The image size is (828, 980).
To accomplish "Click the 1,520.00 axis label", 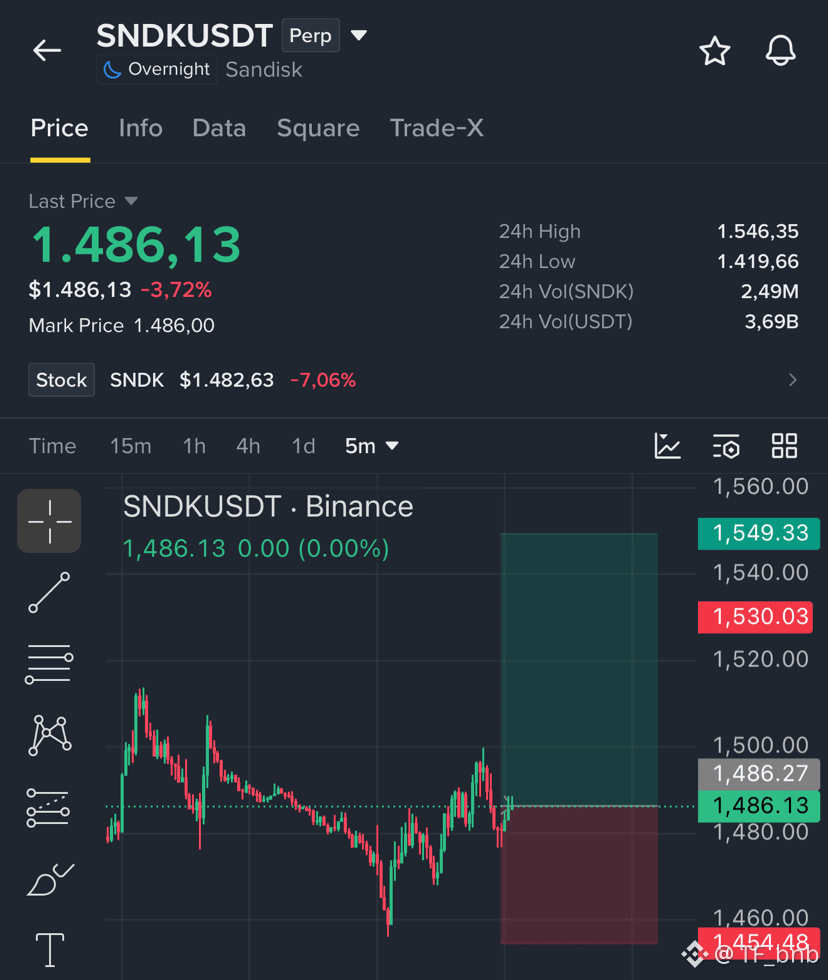I will click(761, 659).
